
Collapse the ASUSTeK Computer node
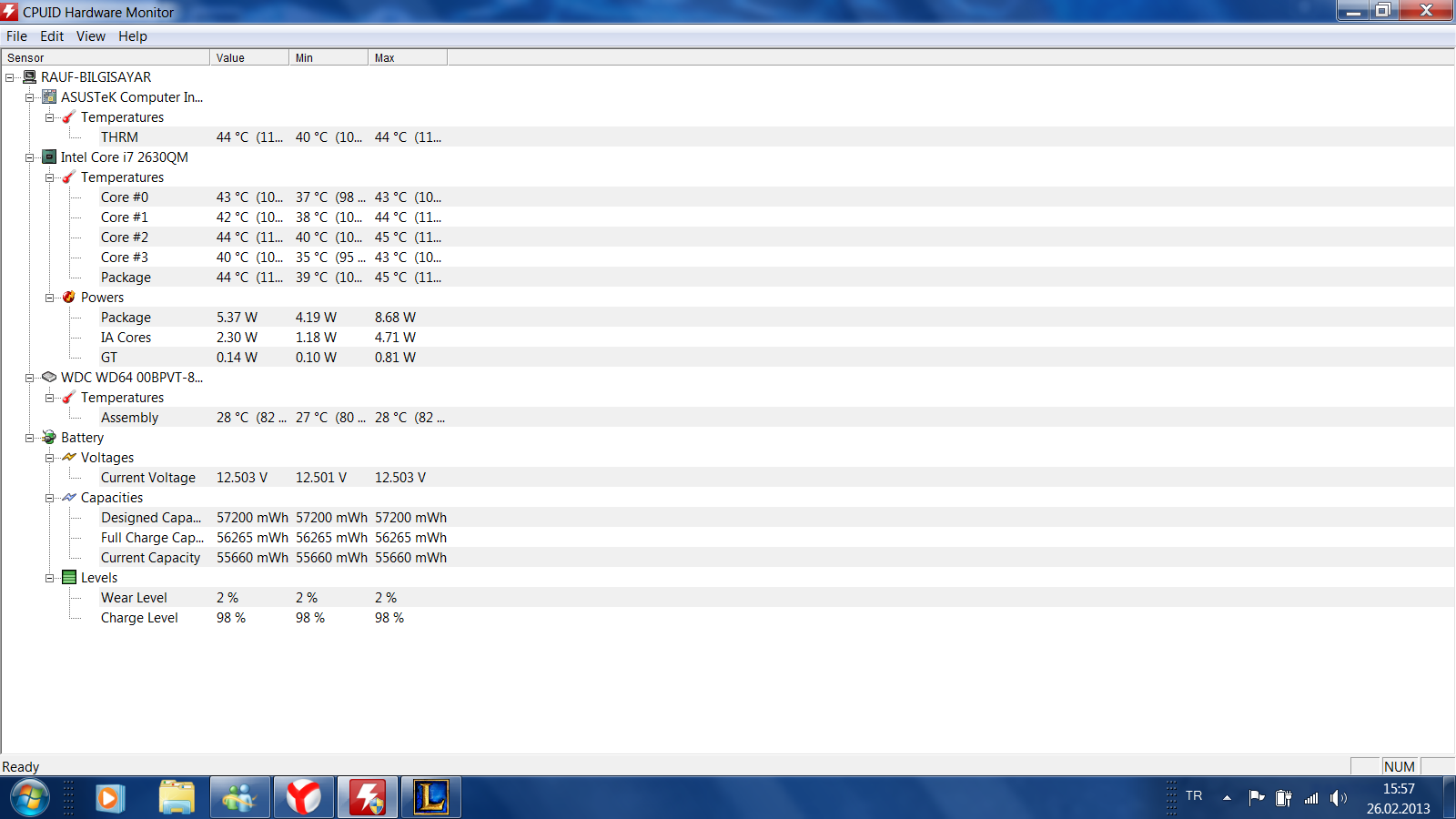(x=30, y=97)
